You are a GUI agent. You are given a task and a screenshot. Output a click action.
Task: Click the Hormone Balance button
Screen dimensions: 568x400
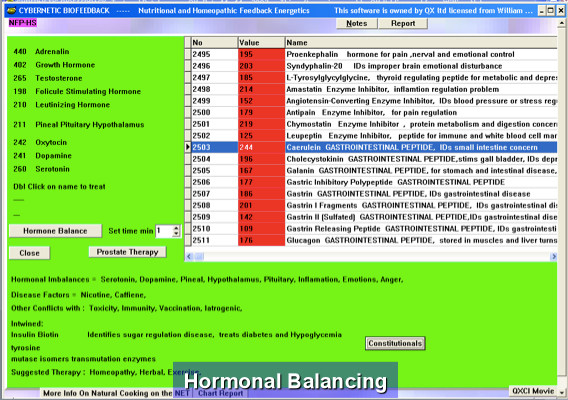(x=55, y=231)
